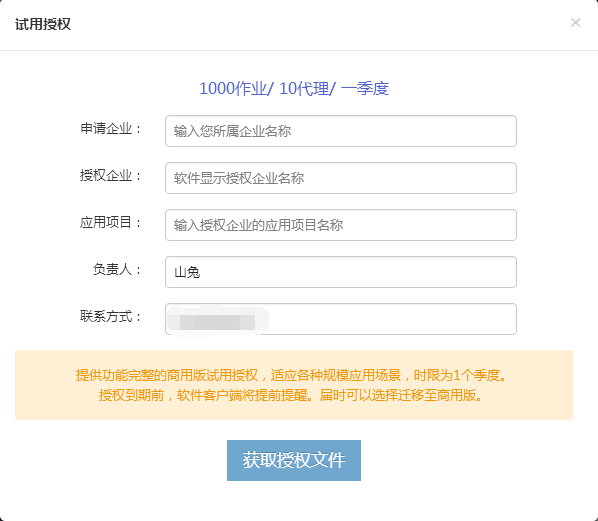598x521 pixels.
Task: Focus the 联系方式 contact input field
Action: [x=341, y=319]
